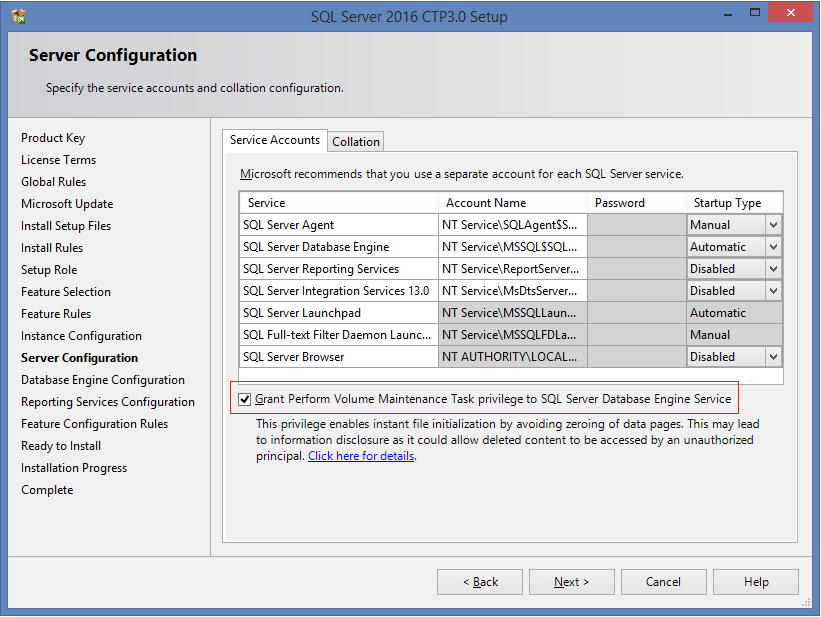This screenshot has width=821, height=617.
Task: Click the Manual startup value for Filter Daemon
Action: (735, 335)
